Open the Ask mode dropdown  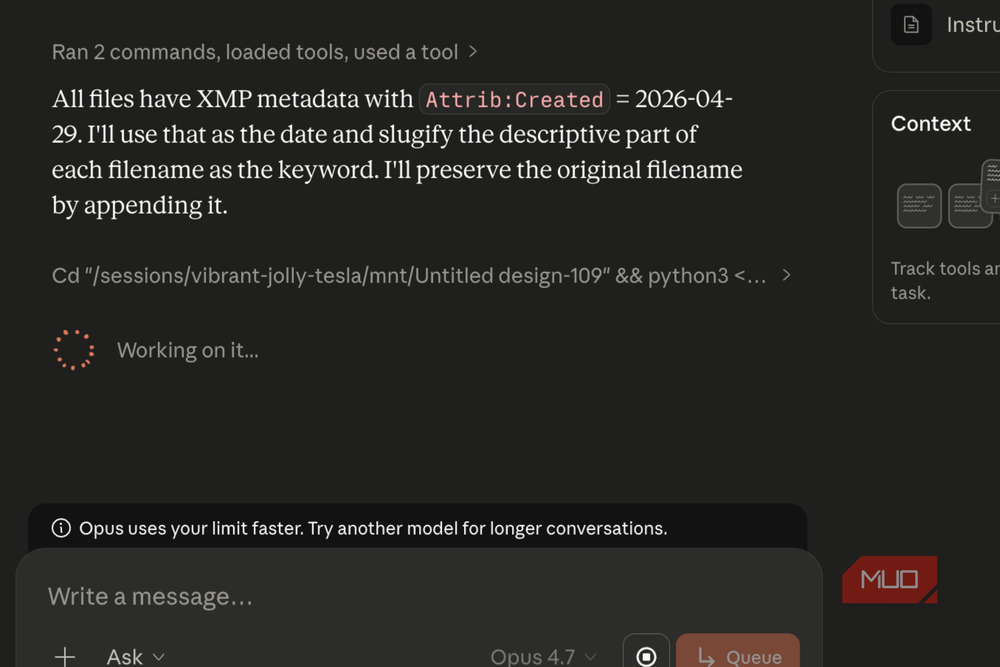136,656
